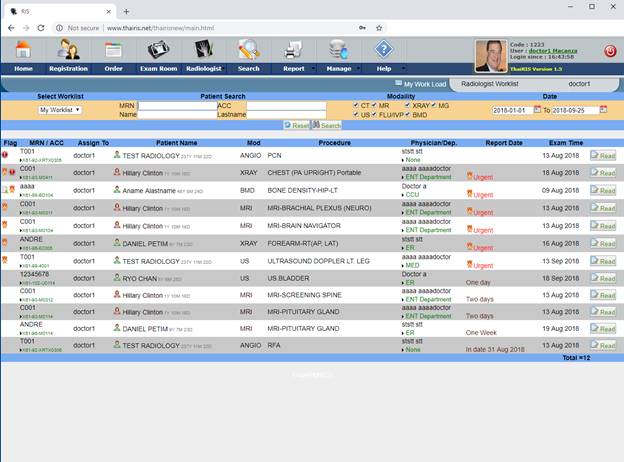This screenshot has width=624, height=462.
Task: Click the Home icon in toolbar
Action: [23, 50]
